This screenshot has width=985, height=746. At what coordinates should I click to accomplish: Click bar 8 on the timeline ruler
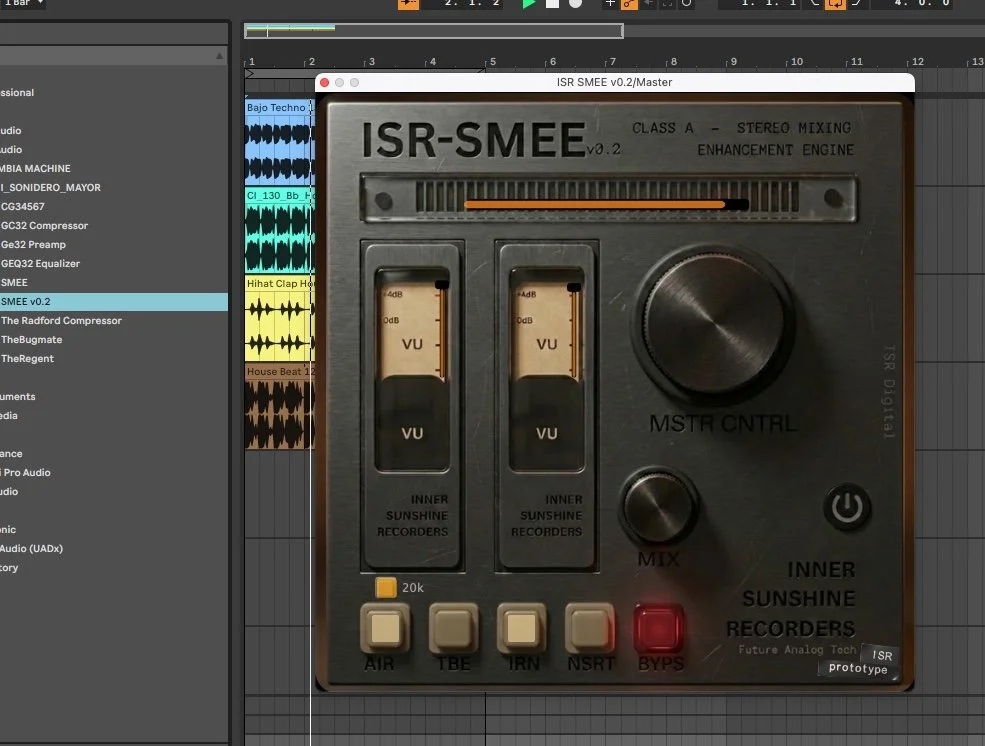tap(671, 62)
